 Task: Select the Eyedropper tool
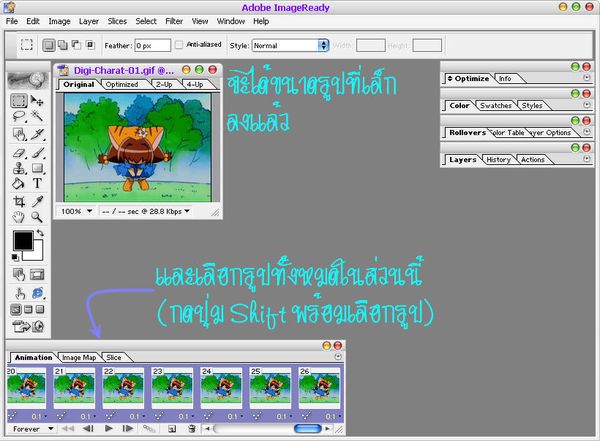[37, 201]
